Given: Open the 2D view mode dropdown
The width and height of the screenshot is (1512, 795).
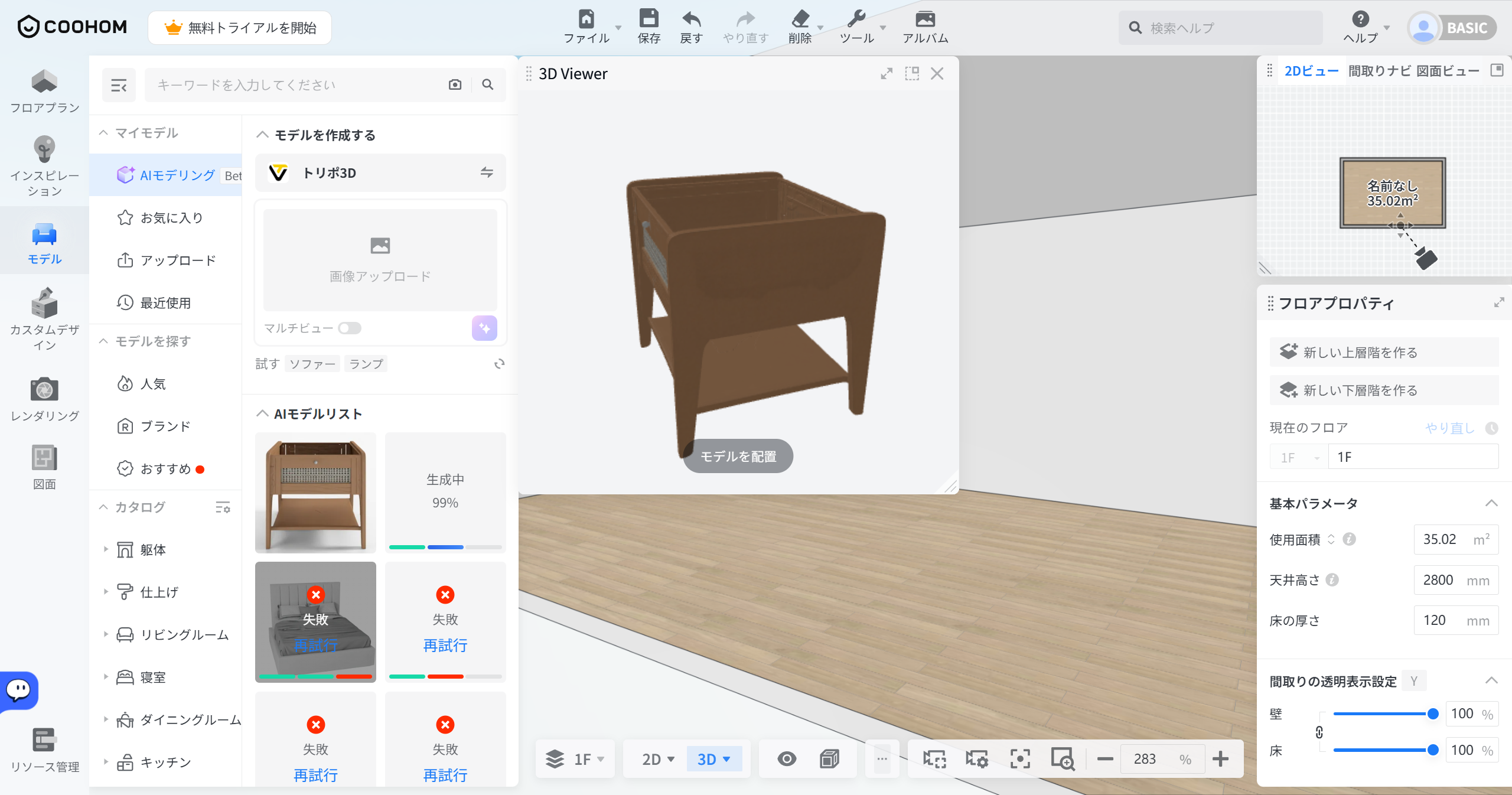Looking at the screenshot, I should 657,759.
